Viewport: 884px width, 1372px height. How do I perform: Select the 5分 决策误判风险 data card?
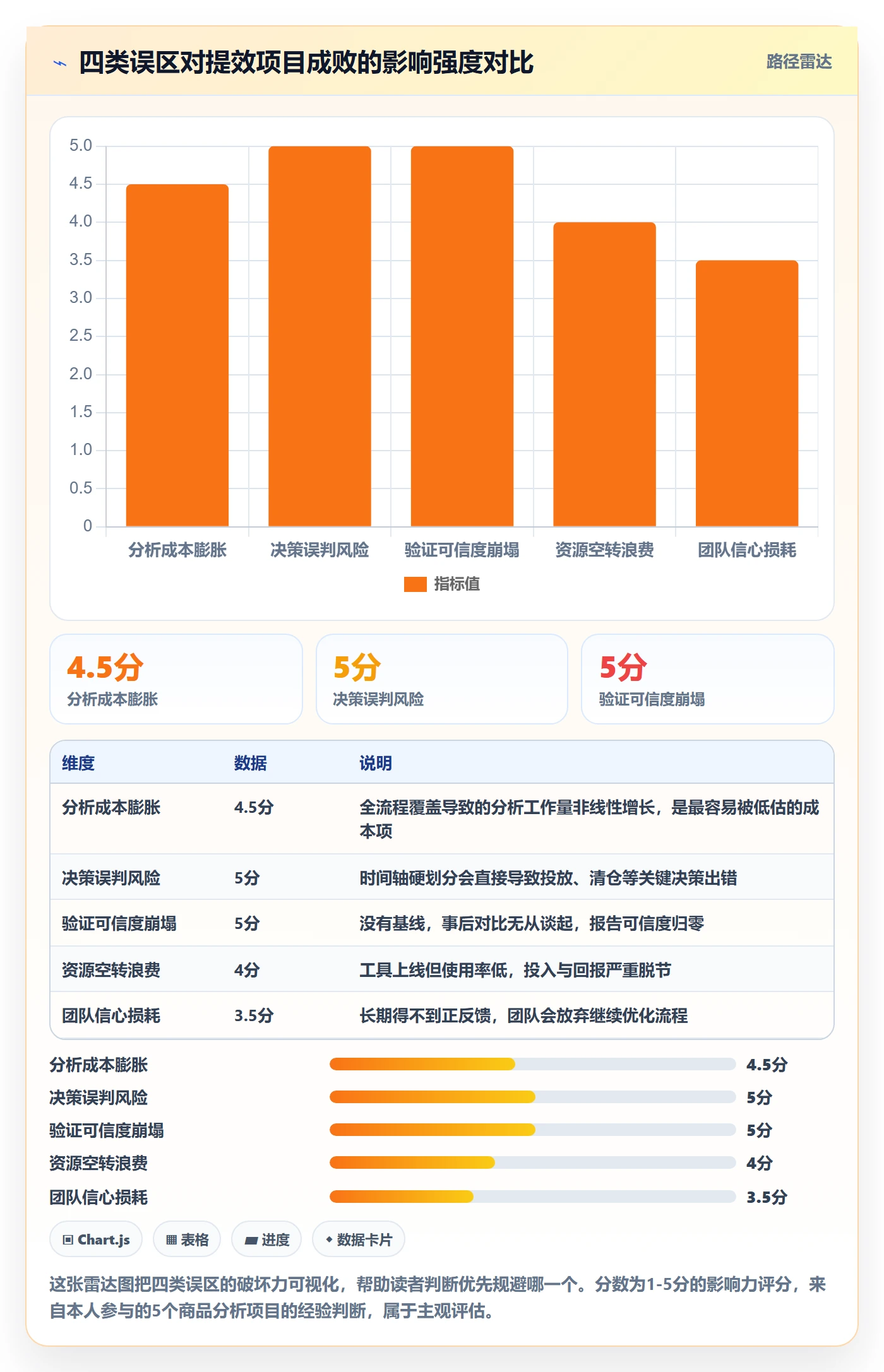point(442,679)
